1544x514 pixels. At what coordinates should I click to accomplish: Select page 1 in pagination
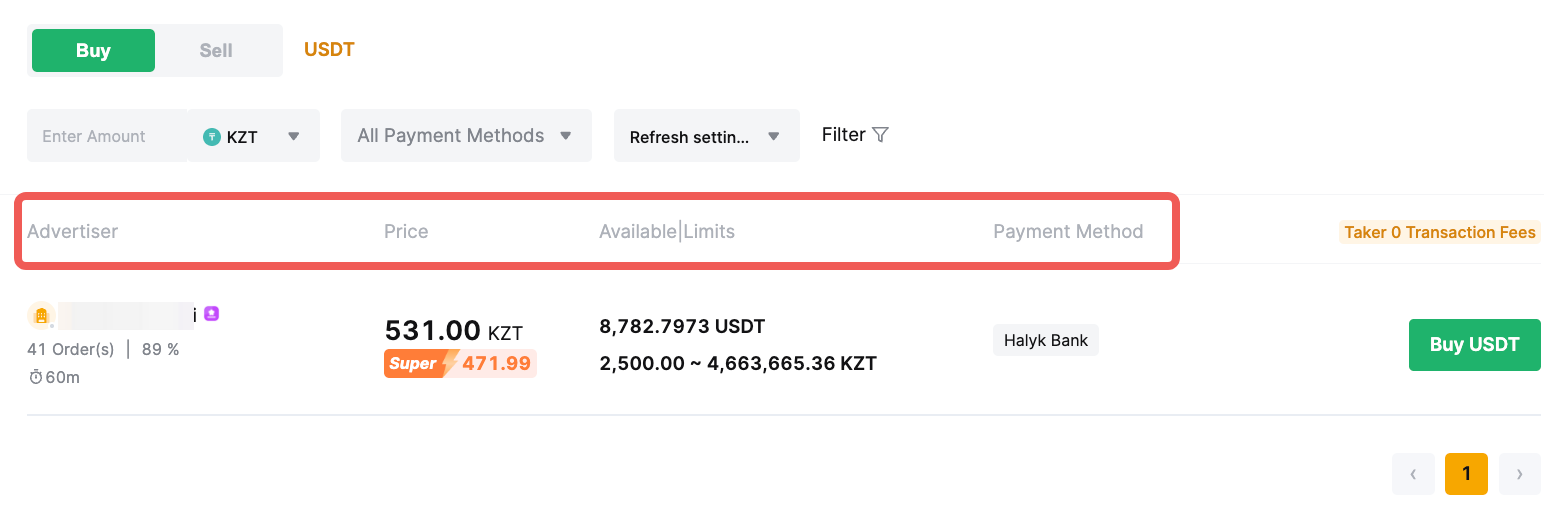pos(1466,474)
